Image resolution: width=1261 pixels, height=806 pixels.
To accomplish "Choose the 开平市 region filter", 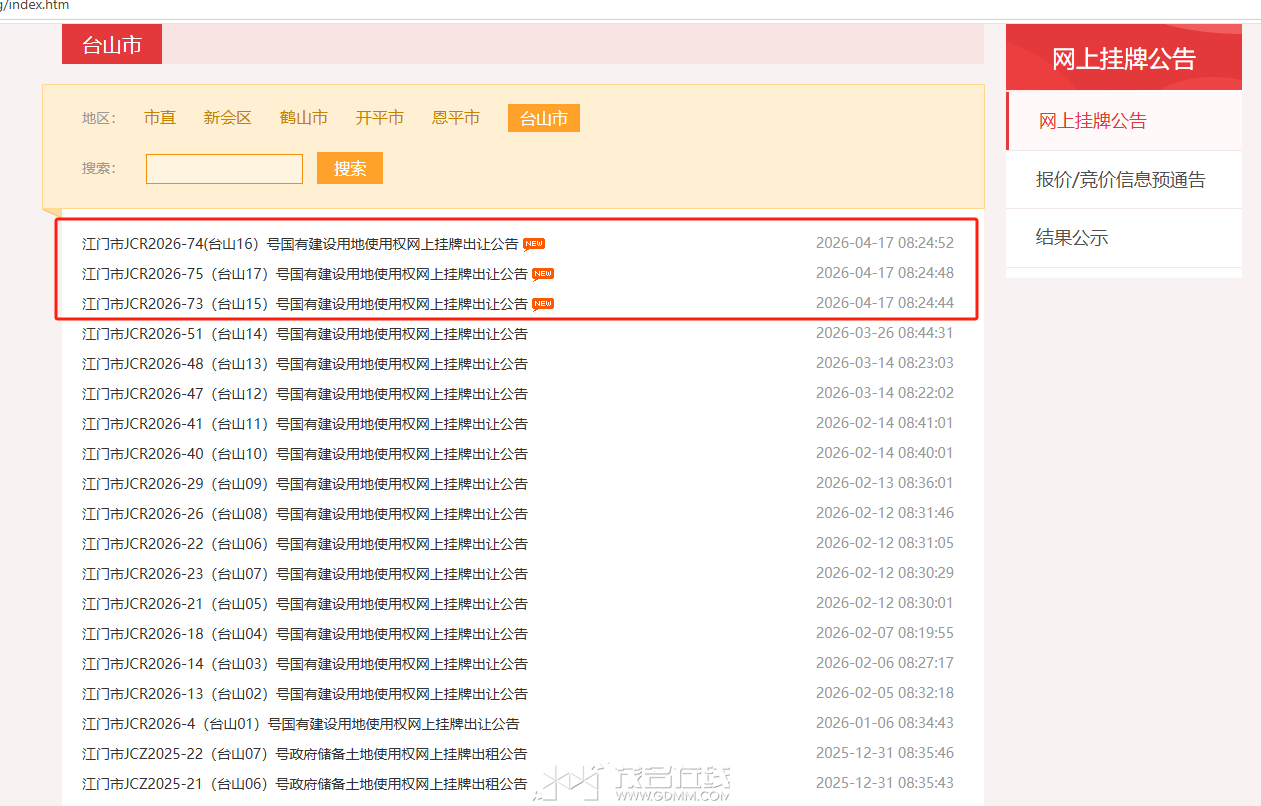I will point(380,118).
